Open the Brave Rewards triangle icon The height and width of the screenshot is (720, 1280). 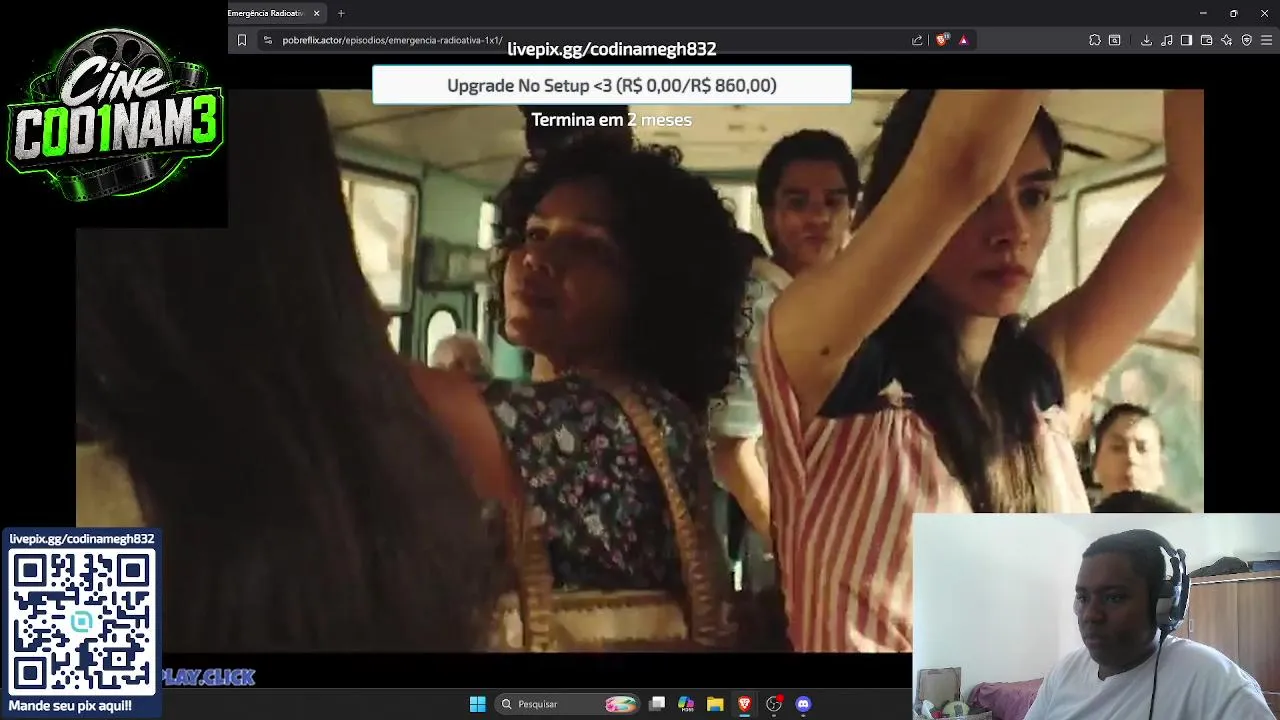(963, 40)
